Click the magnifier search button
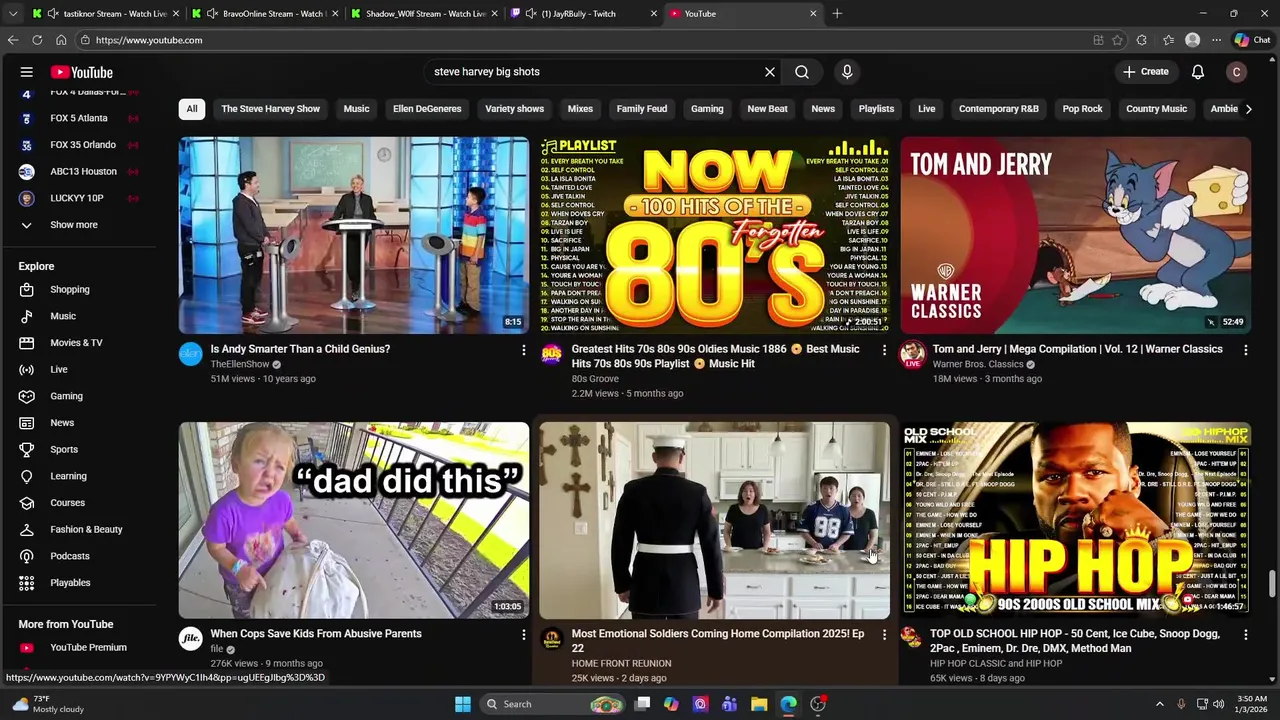The width and height of the screenshot is (1280, 720). 802,72
